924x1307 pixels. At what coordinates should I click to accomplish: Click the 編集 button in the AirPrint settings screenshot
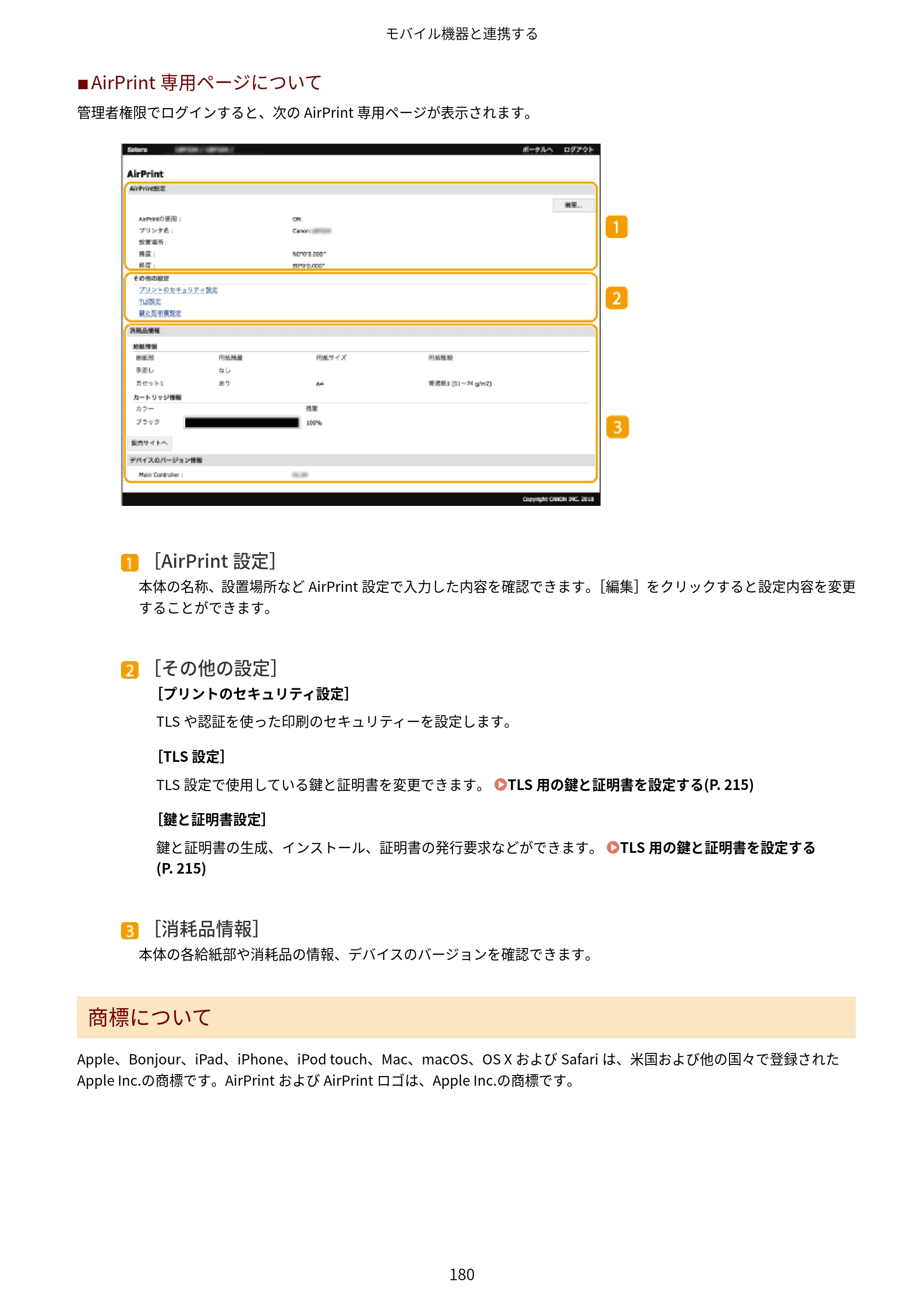573,205
